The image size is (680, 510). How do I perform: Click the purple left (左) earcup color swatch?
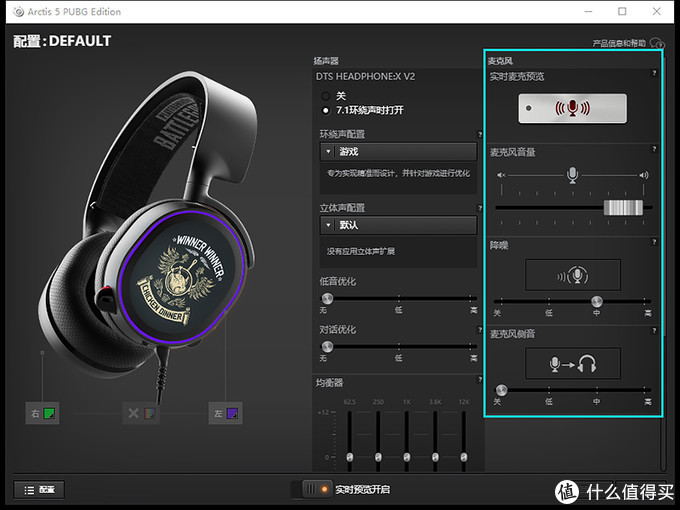click(x=232, y=413)
